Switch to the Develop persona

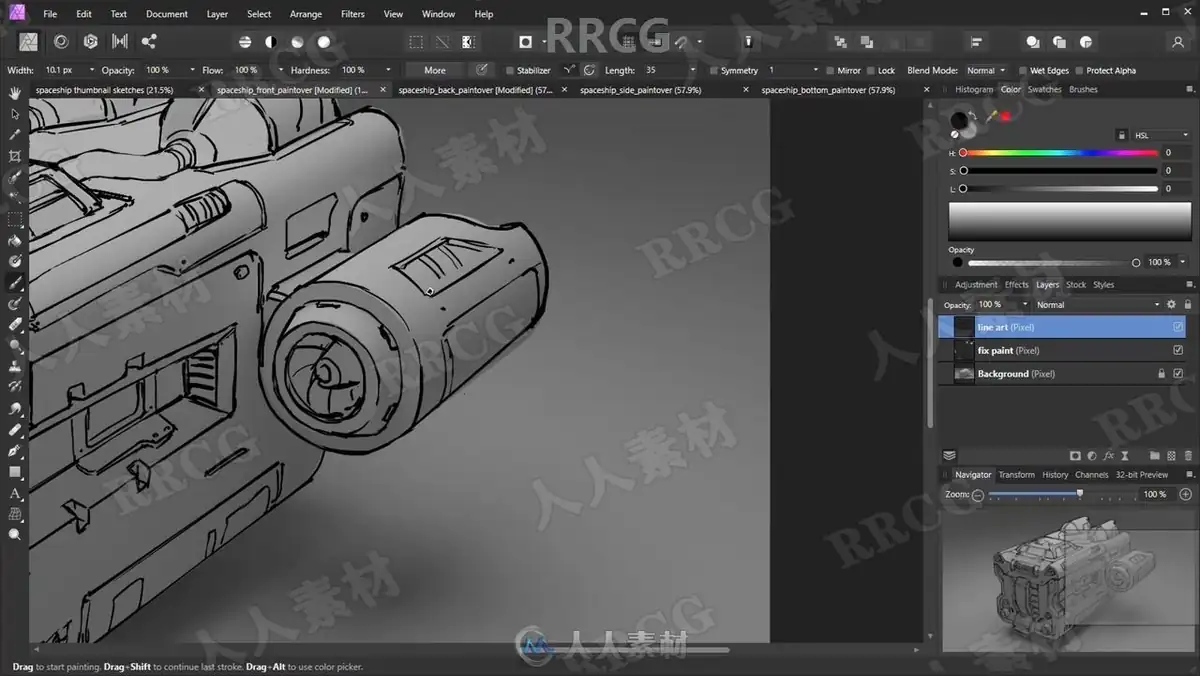click(x=91, y=42)
